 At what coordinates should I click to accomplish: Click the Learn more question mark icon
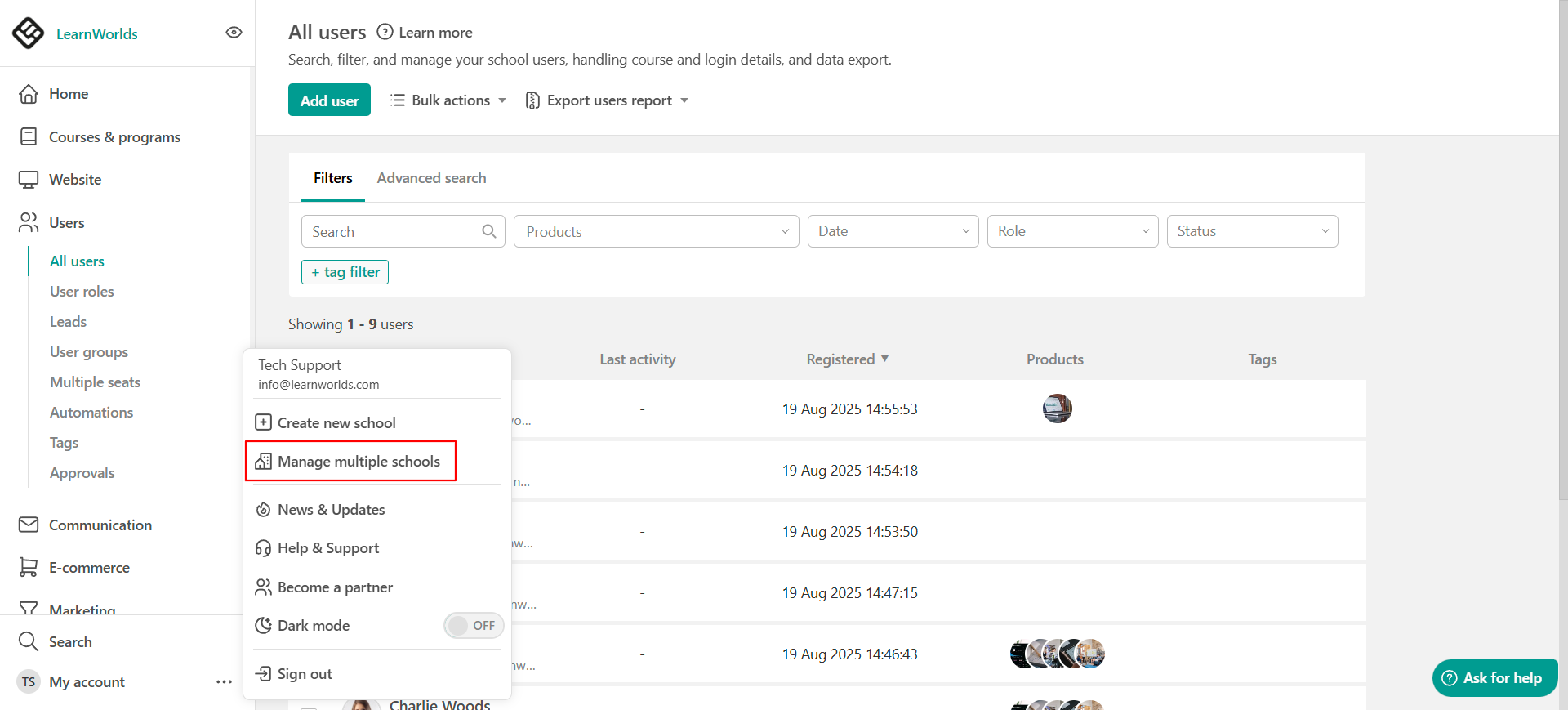(385, 32)
